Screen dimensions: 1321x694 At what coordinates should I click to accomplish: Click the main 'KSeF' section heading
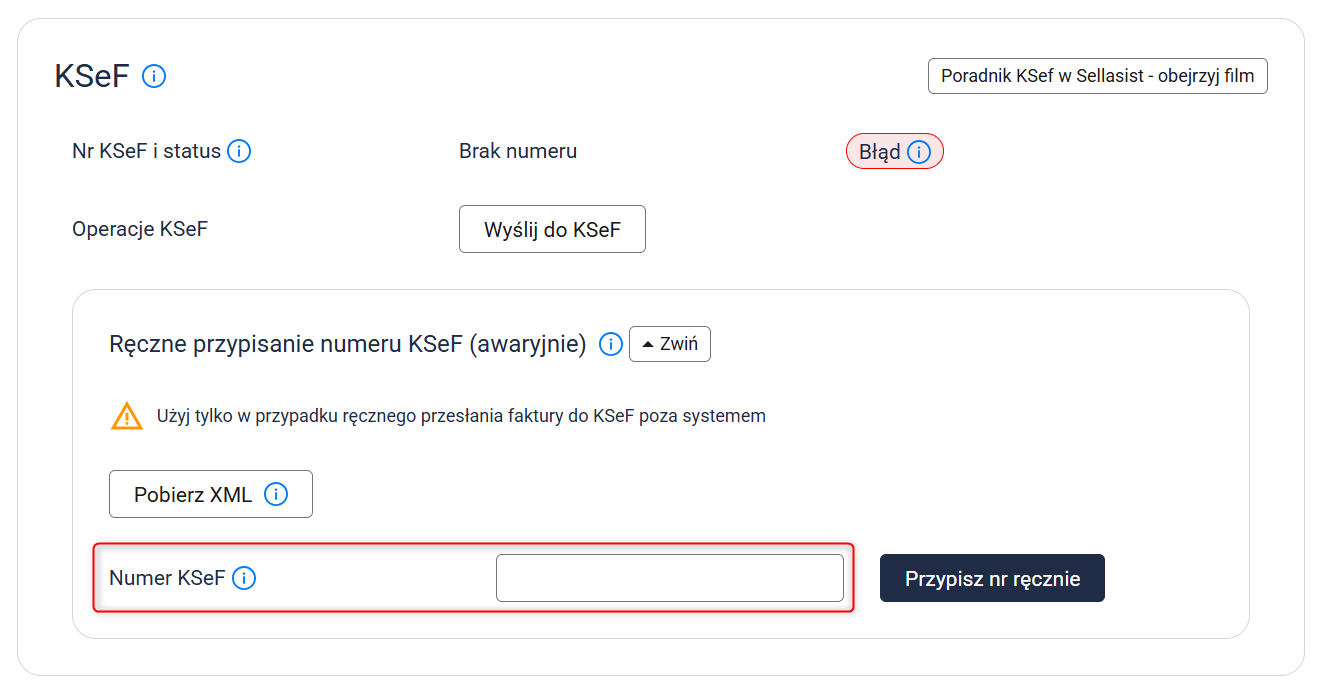(92, 76)
